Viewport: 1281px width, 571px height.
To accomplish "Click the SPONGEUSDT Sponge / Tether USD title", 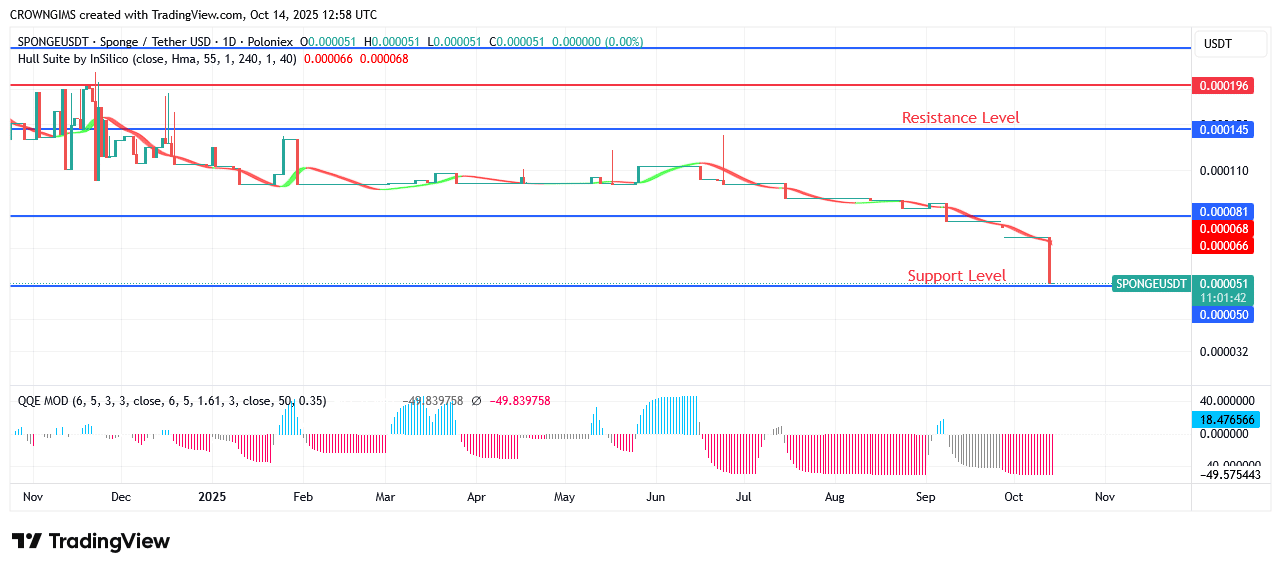I will tap(155, 42).
